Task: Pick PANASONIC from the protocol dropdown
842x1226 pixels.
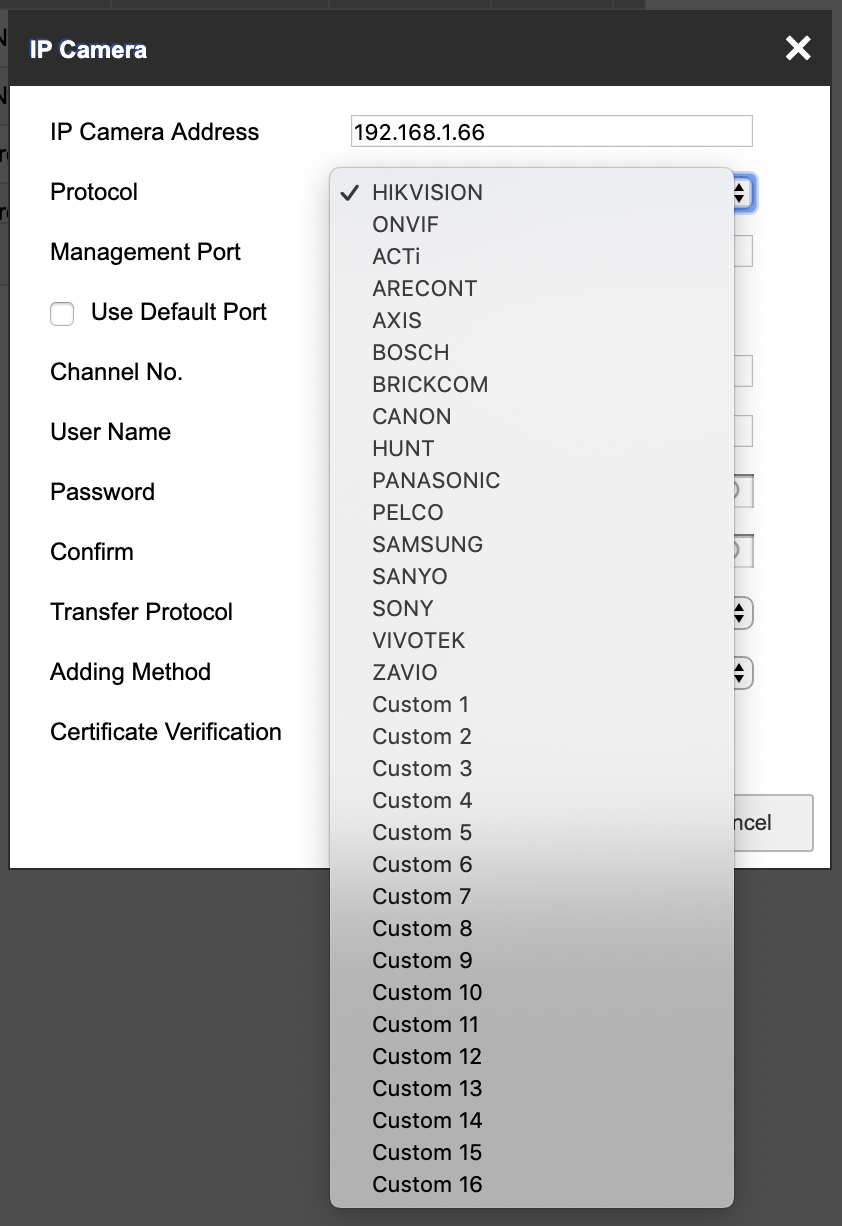Action: (x=436, y=480)
